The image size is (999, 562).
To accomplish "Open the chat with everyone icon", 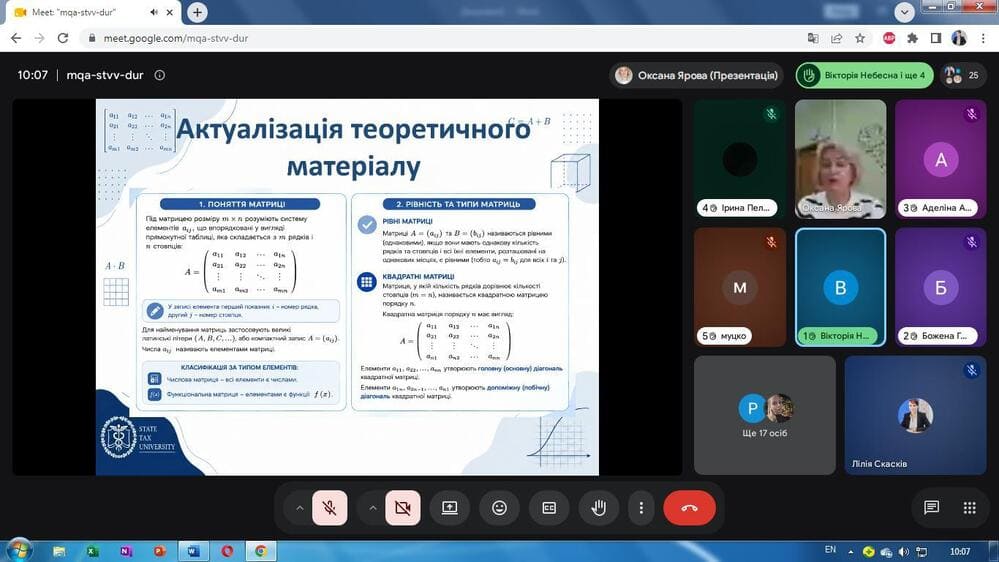I will coord(931,508).
